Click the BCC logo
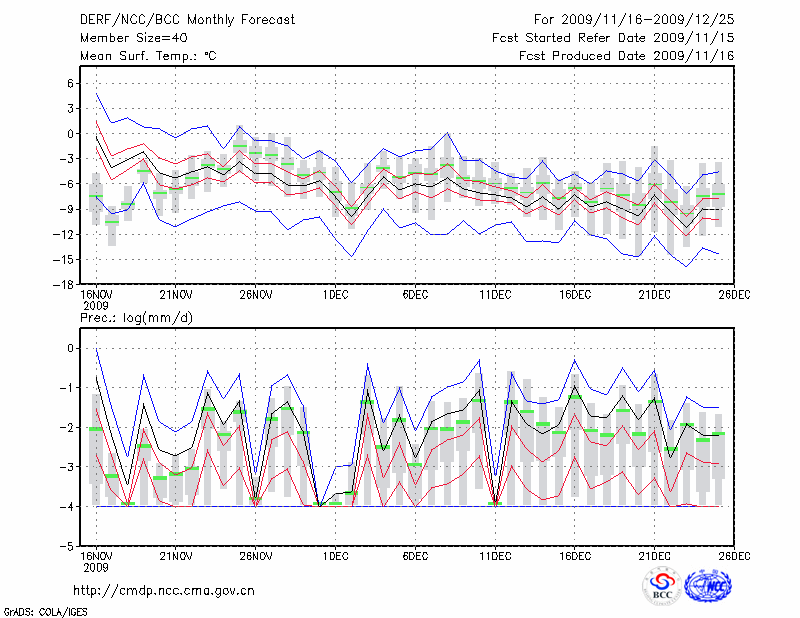This screenshot has width=800, height=618. pyautogui.click(x=662, y=586)
